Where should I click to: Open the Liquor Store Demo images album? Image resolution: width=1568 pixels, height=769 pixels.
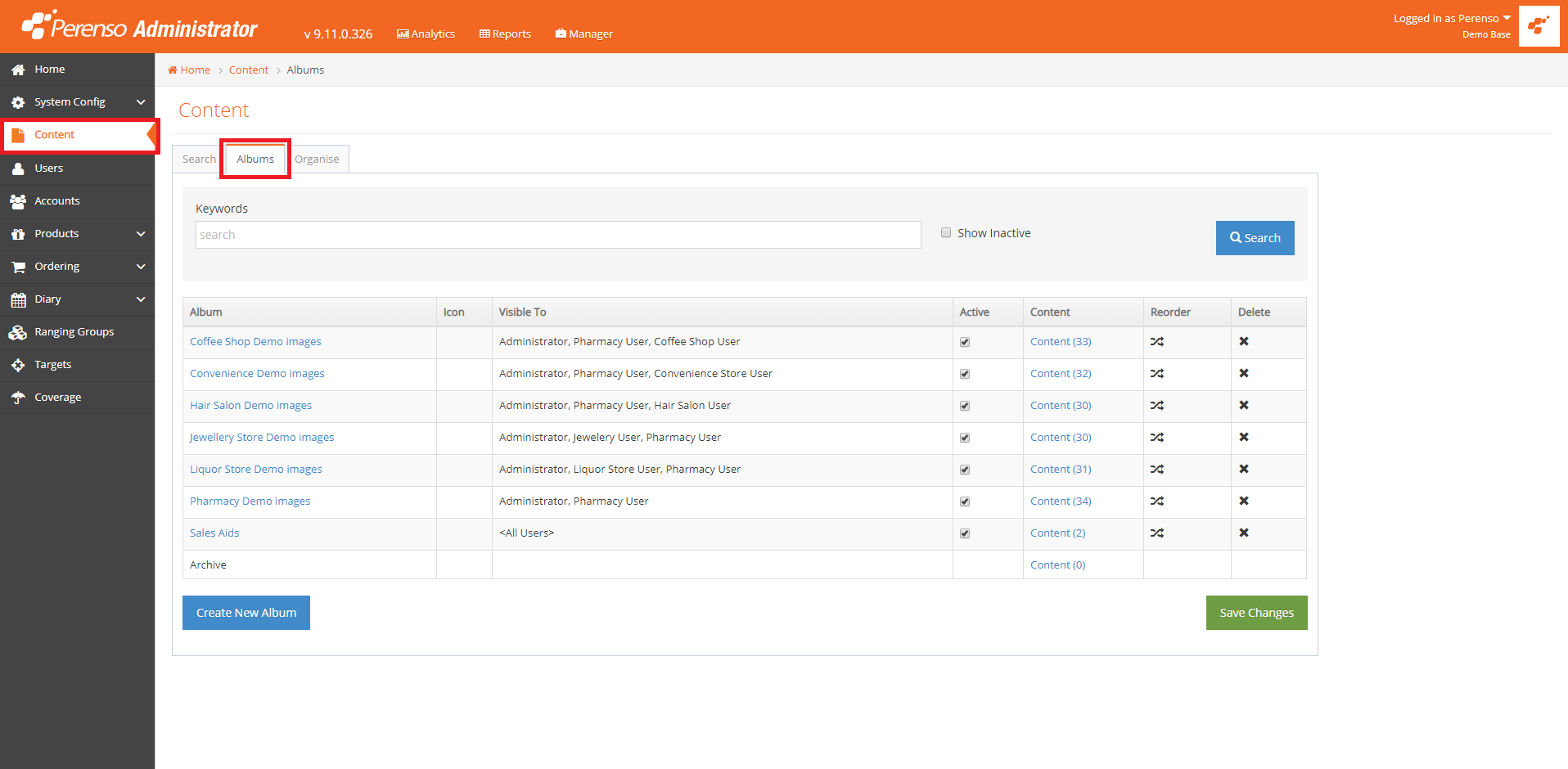pyautogui.click(x=256, y=470)
